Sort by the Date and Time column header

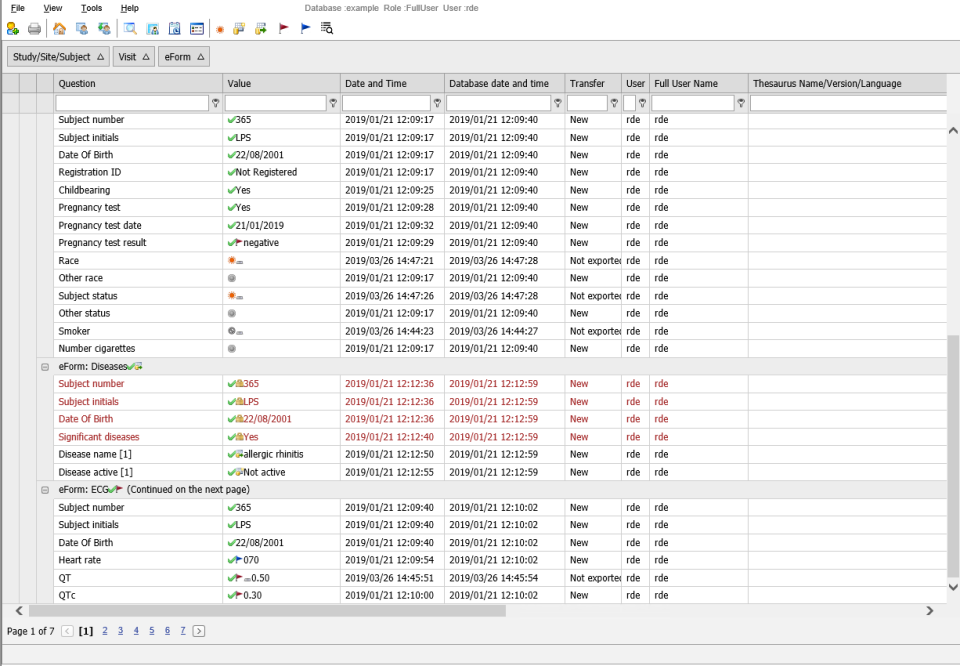coord(392,83)
